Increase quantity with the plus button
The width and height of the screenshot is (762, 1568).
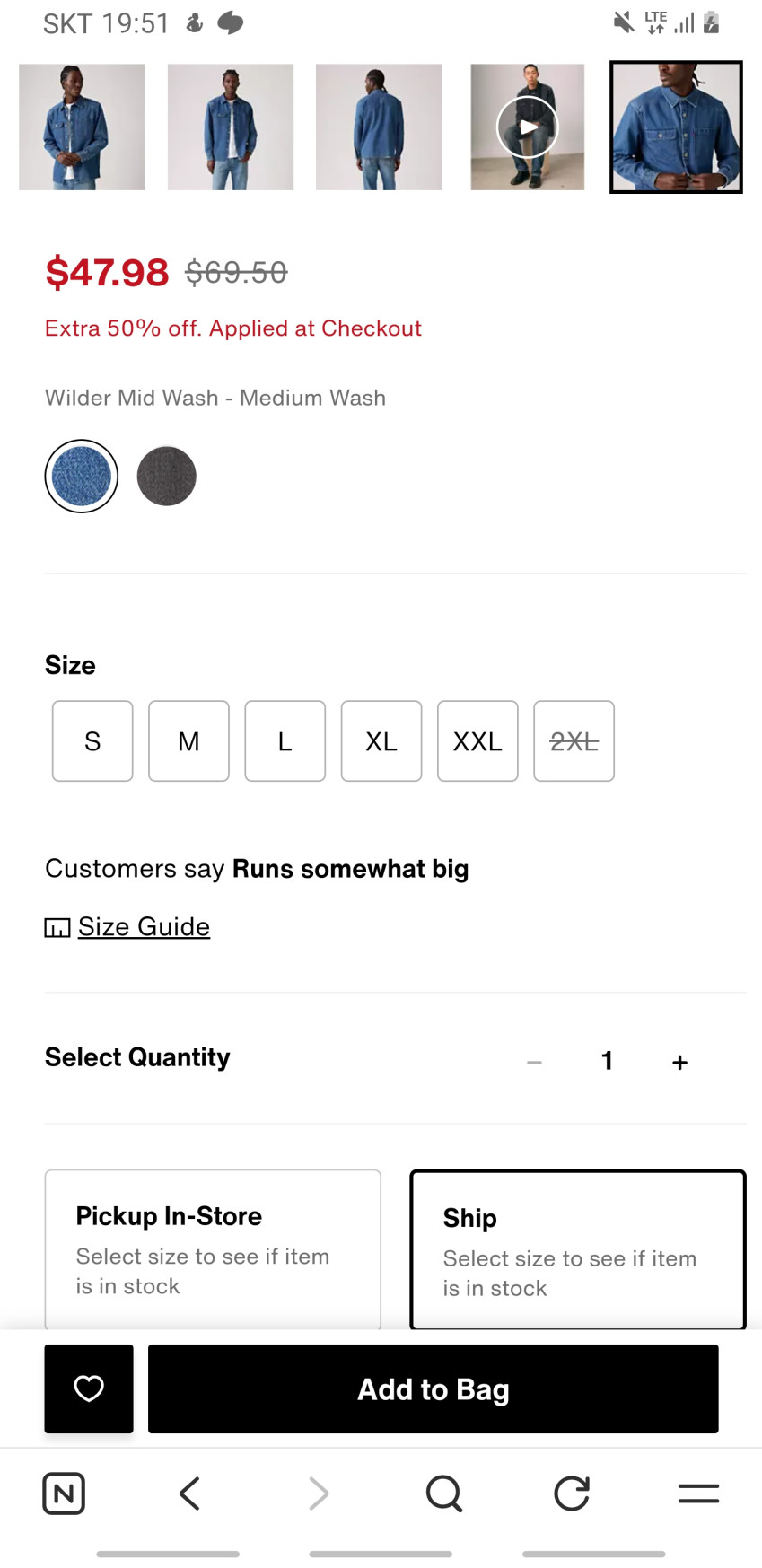(679, 1062)
